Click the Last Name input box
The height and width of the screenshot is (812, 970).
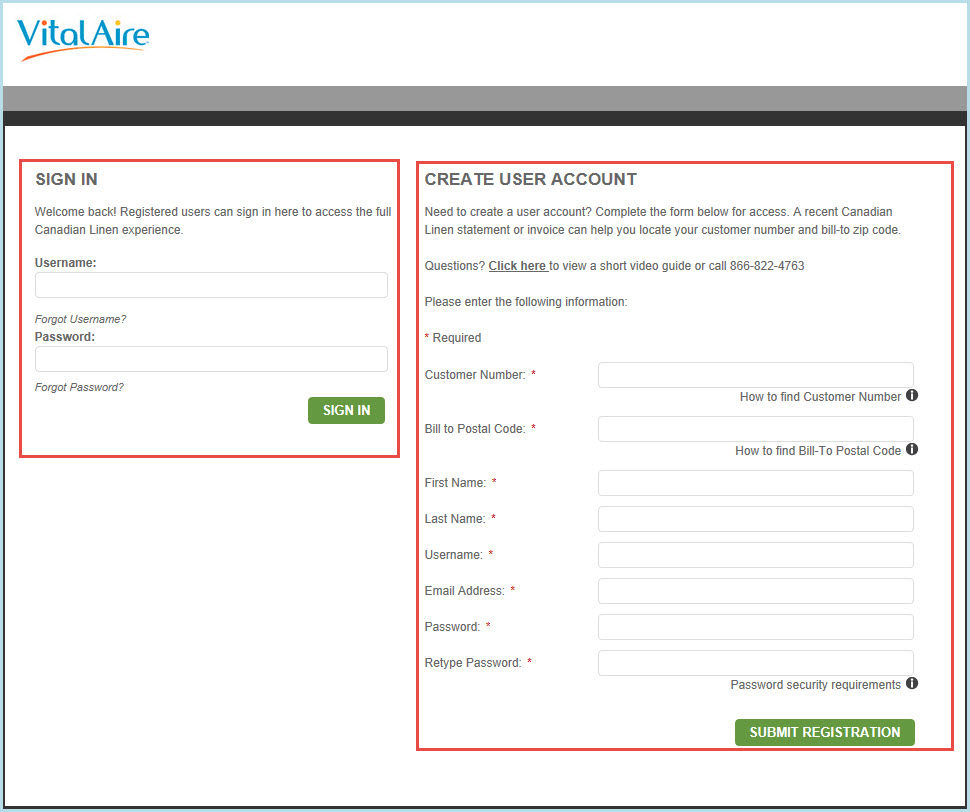click(x=755, y=519)
